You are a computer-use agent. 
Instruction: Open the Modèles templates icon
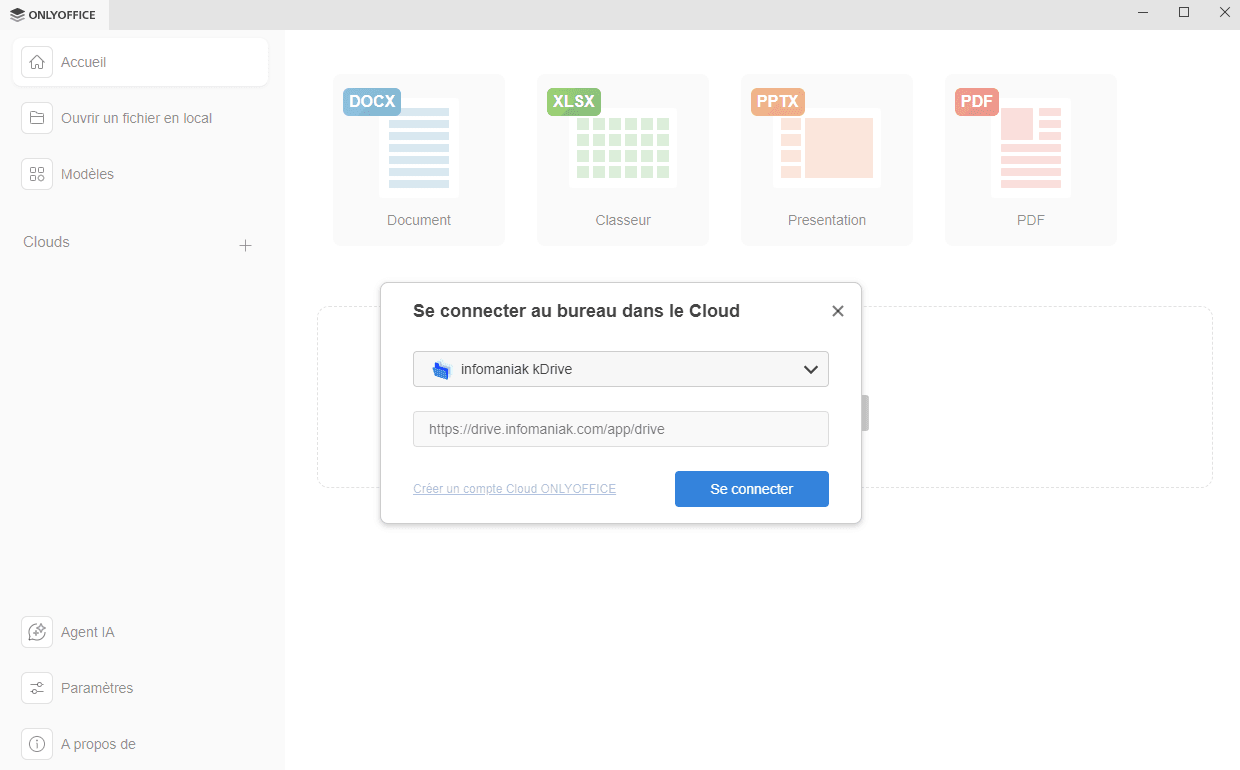[x=36, y=173]
